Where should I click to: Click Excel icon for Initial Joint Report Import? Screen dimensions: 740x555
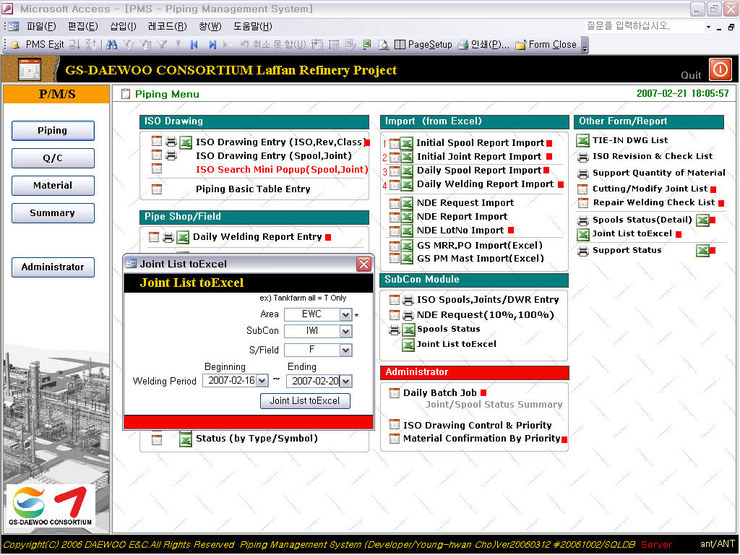(x=406, y=157)
